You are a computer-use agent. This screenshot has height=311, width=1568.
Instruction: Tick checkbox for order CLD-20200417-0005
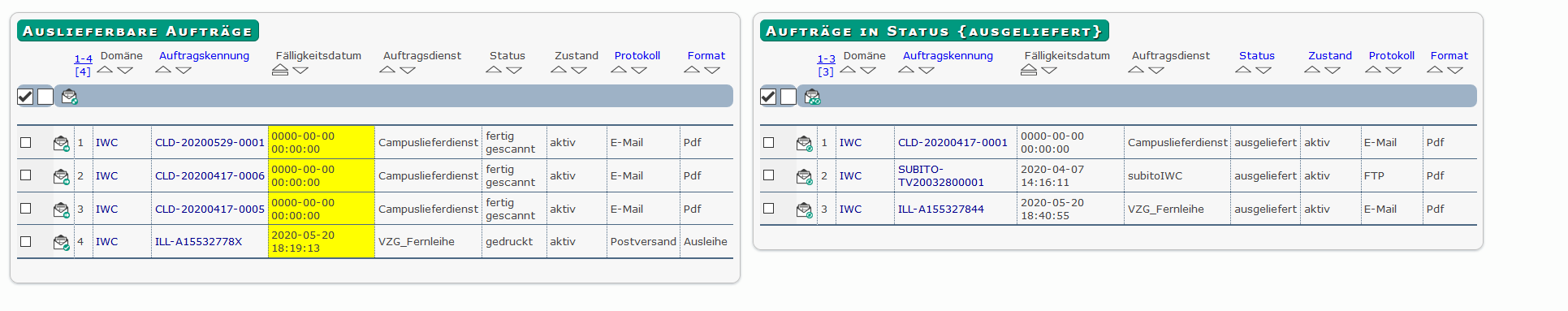[x=26, y=209]
